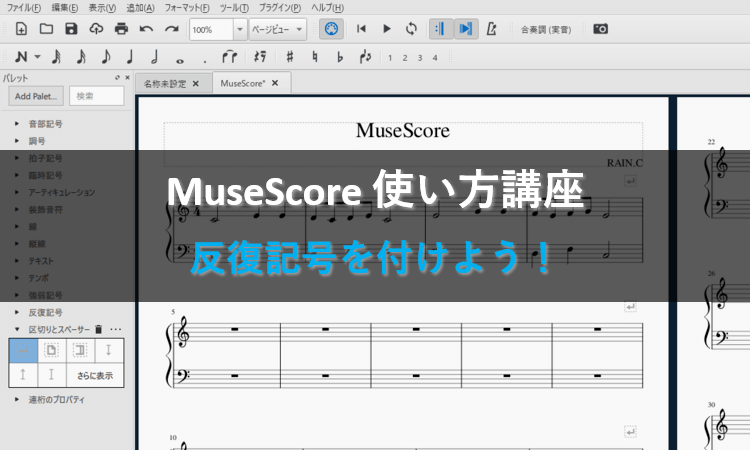Focus the palette search field
750x450 pixels.
pyautogui.click(x=97, y=96)
